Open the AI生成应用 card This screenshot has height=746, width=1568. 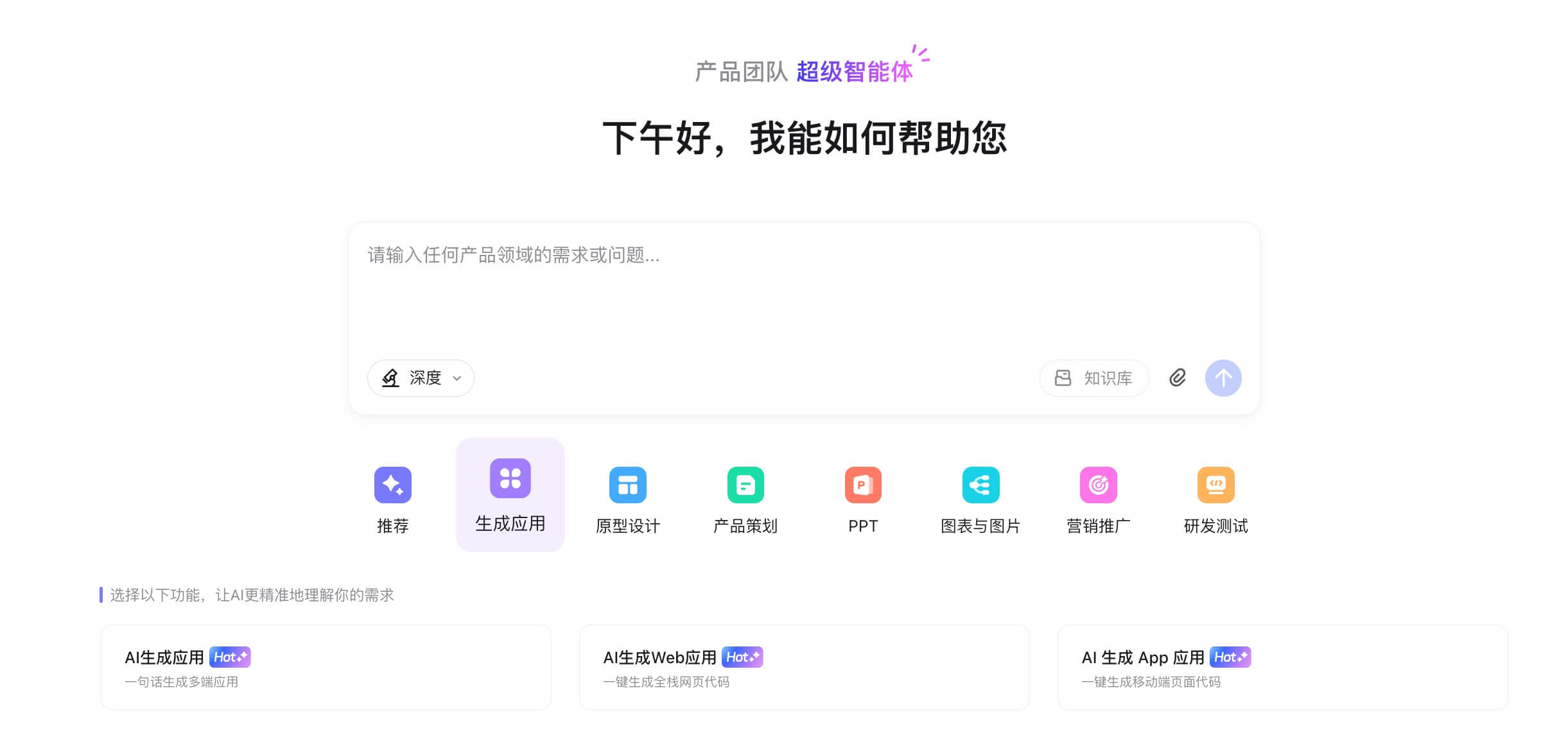[326, 667]
